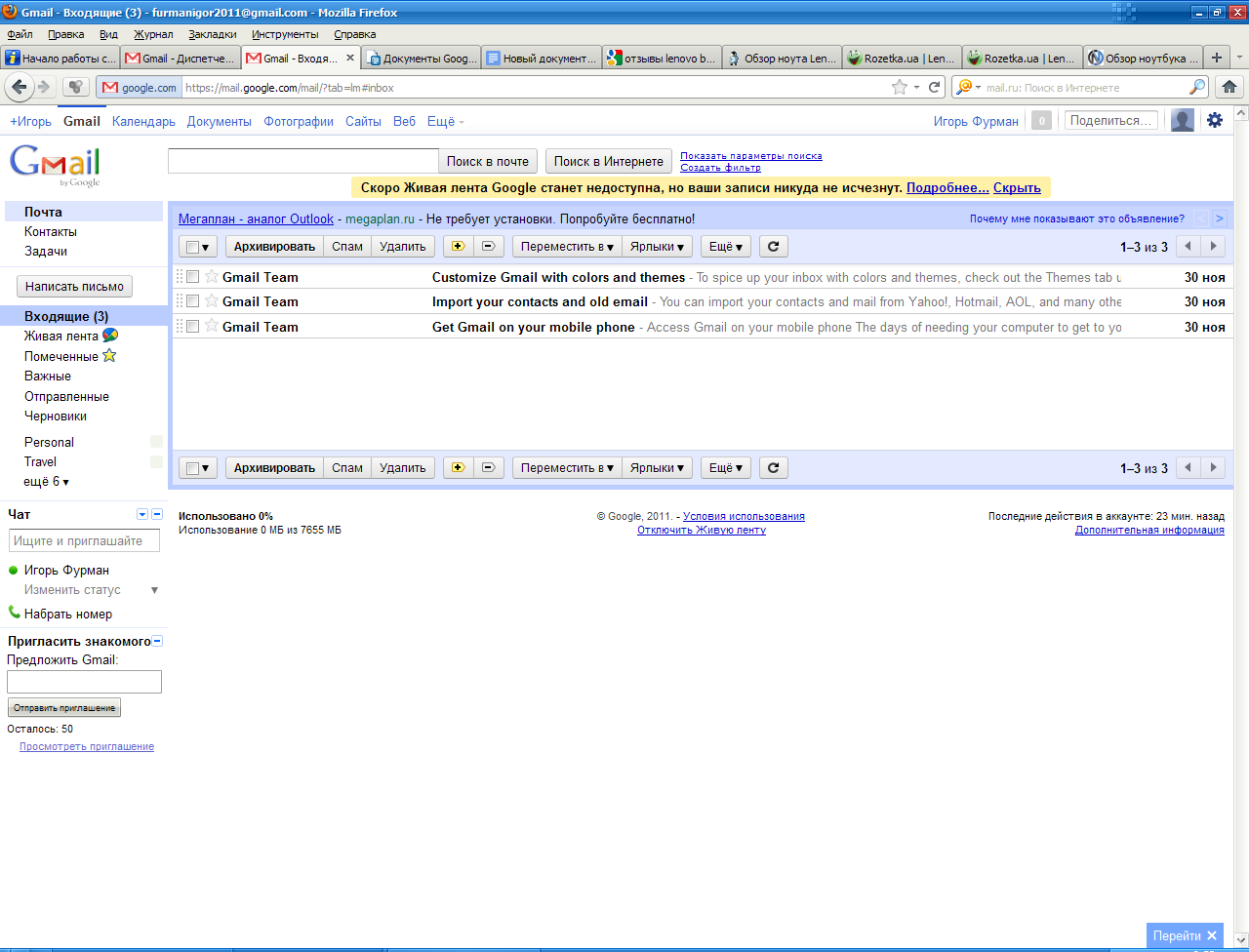This screenshot has height=952, width=1249.
Task: Click the chat search field Ищите и приглашайте
Action: coord(84,540)
